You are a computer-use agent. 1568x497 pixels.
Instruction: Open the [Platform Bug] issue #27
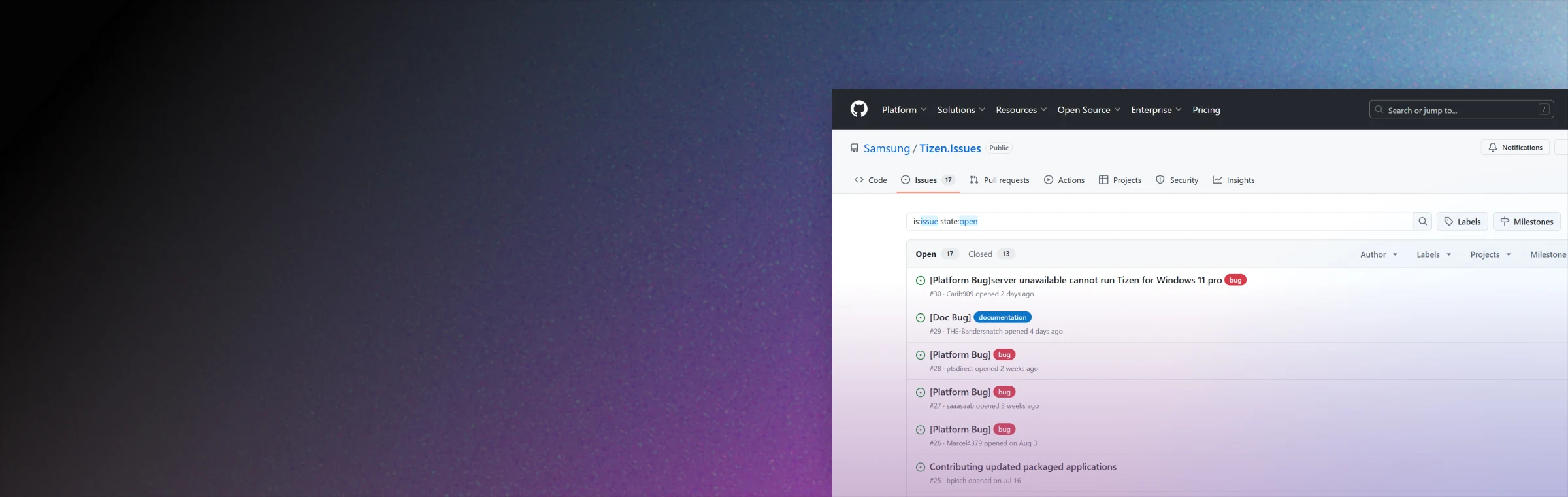tap(960, 392)
